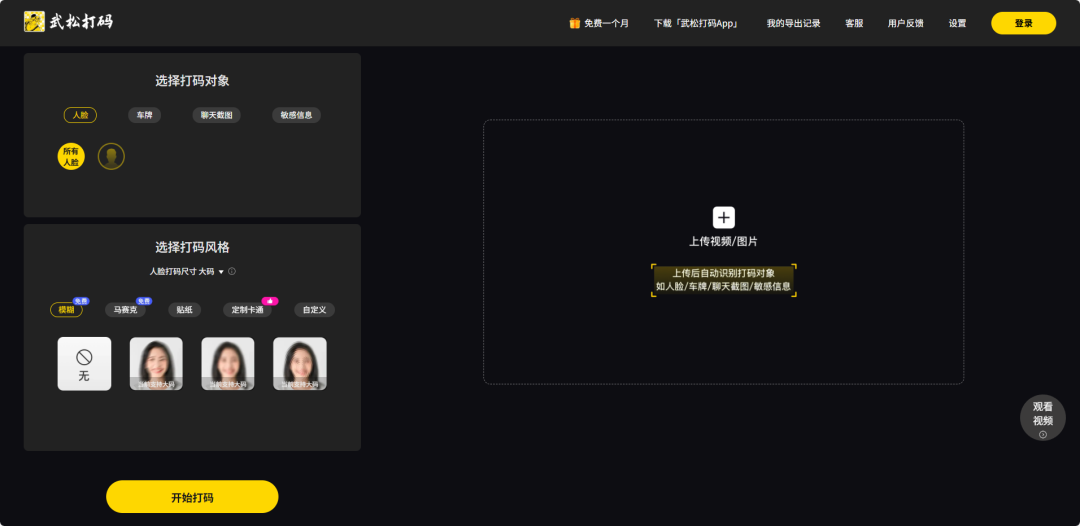1080x526 pixels.
Task: Open the 自定义 style tab
Action: (314, 310)
